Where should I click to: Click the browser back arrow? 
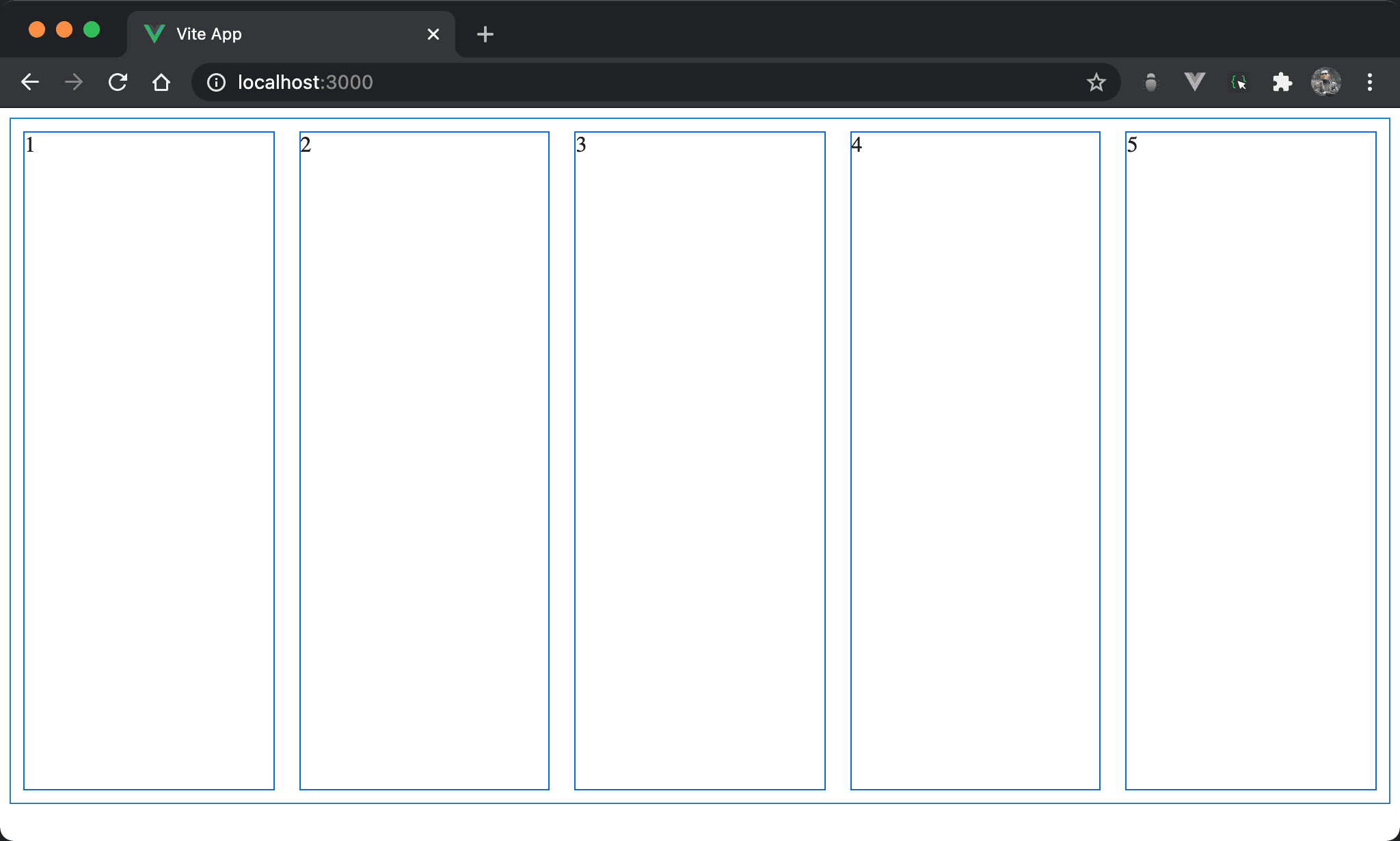coord(30,83)
